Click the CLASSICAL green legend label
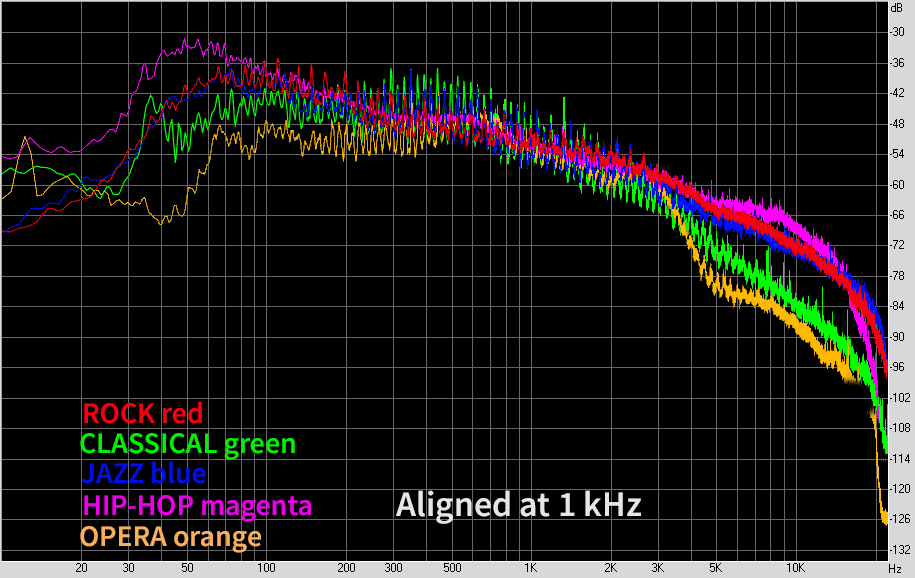This screenshot has height=578, width=915. click(x=188, y=444)
